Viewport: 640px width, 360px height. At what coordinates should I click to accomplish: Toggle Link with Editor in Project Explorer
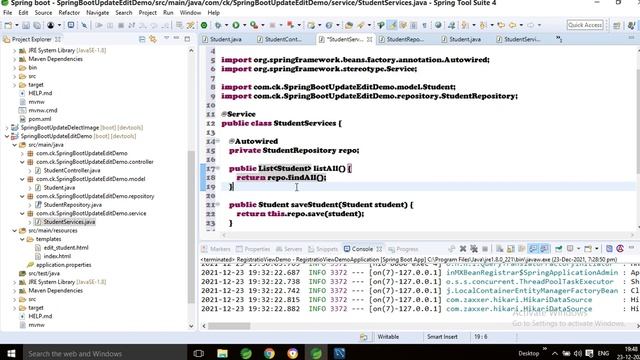tap(153, 39)
